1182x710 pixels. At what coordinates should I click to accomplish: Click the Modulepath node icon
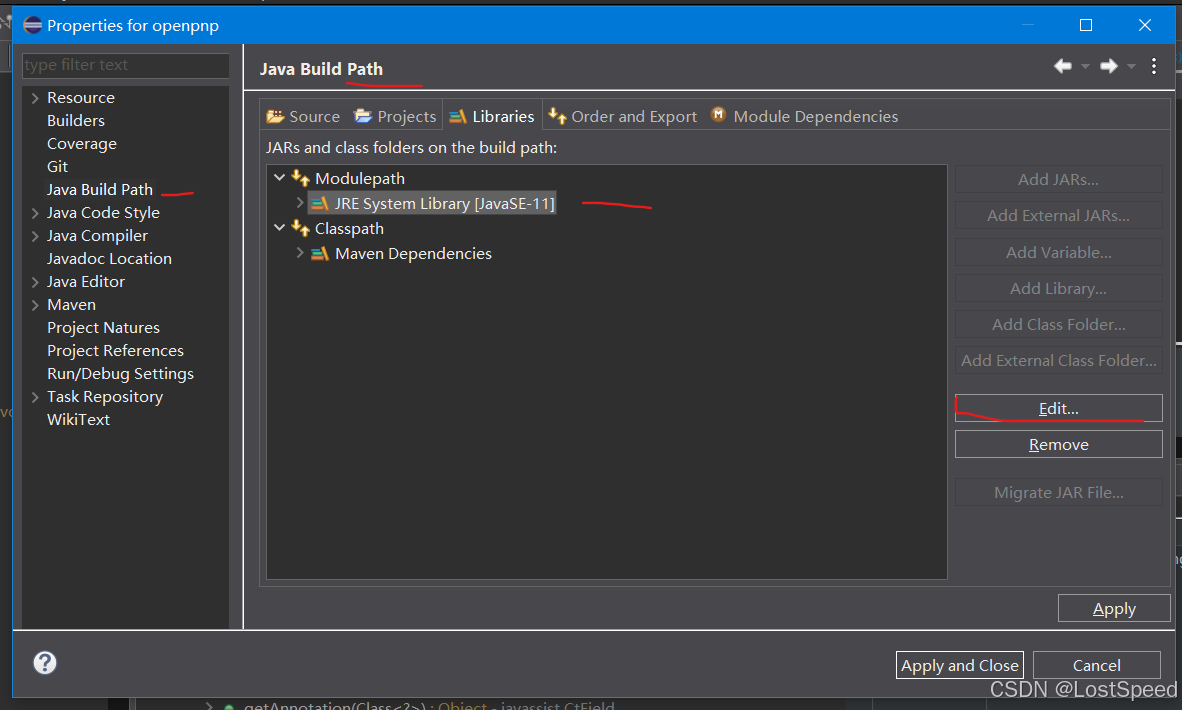point(298,178)
